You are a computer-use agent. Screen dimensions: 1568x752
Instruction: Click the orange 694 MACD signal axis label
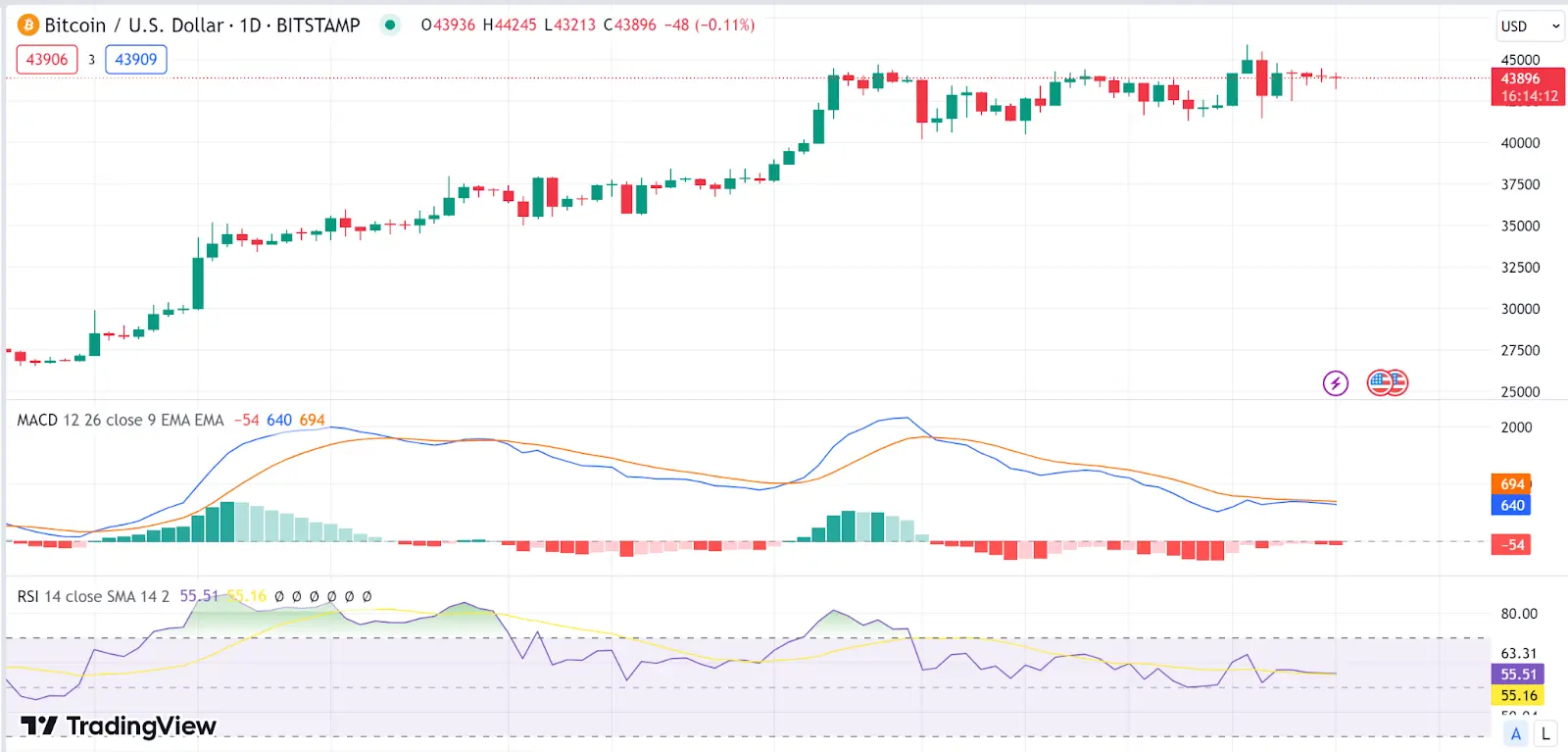coord(1511,484)
